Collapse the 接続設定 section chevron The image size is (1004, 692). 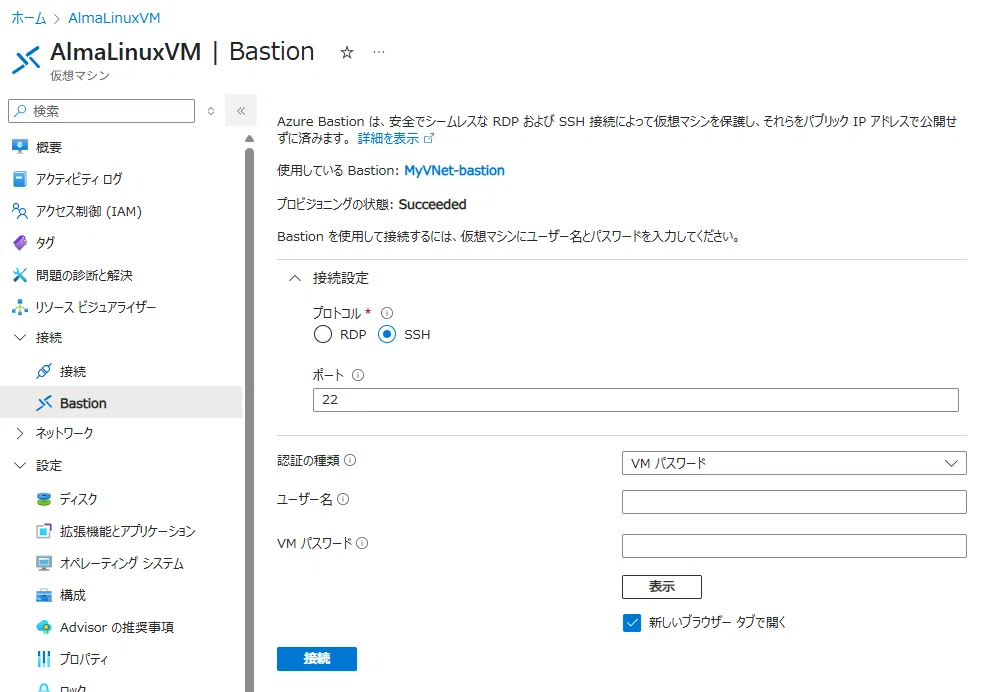click(x=295, y=278)
